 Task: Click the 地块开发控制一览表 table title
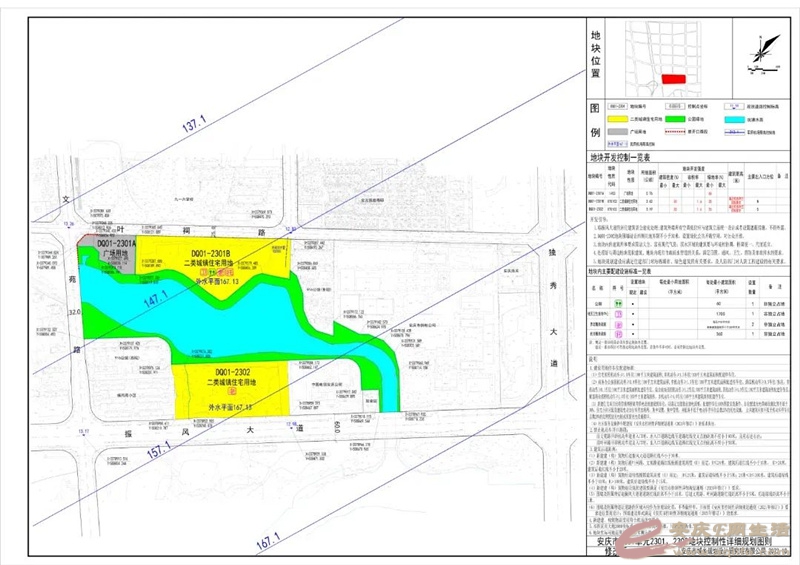(620, 157)
